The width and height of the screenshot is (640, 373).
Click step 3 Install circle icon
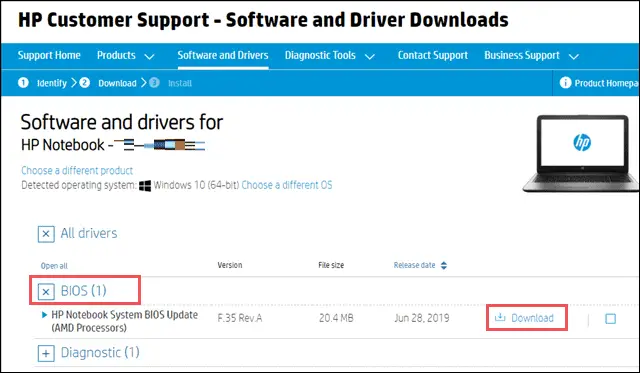click(x=154, y=83)
